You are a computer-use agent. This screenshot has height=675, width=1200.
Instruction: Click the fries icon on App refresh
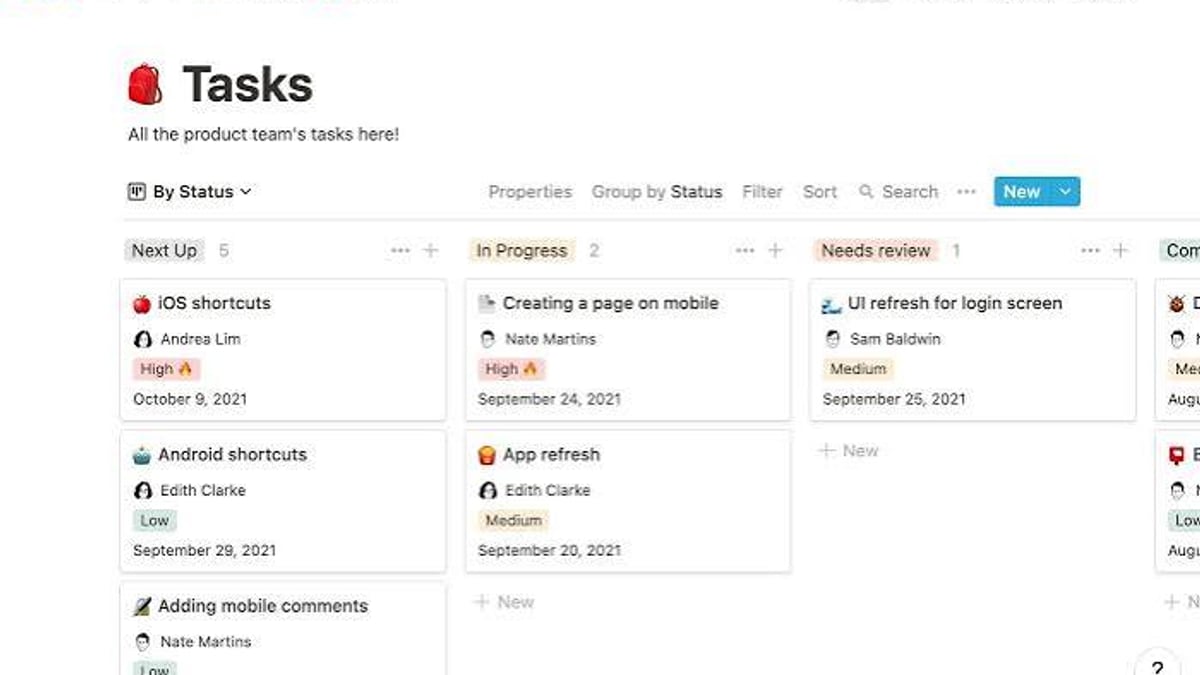click(x=487, y=455)
